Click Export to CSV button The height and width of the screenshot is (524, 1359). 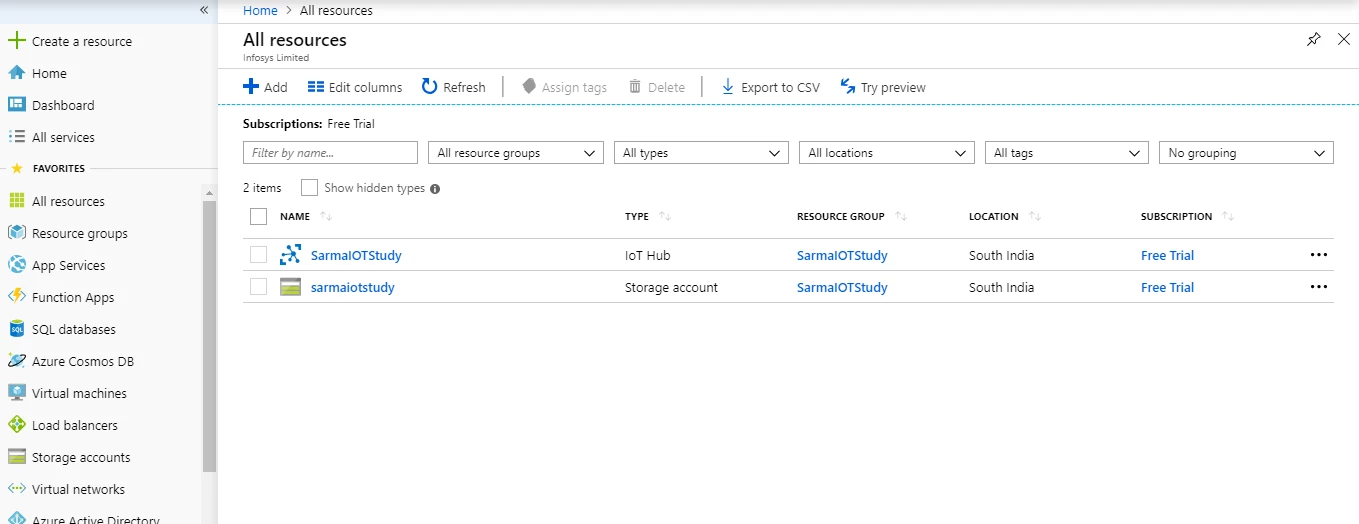pyautogui.click(x=770, y=87)
